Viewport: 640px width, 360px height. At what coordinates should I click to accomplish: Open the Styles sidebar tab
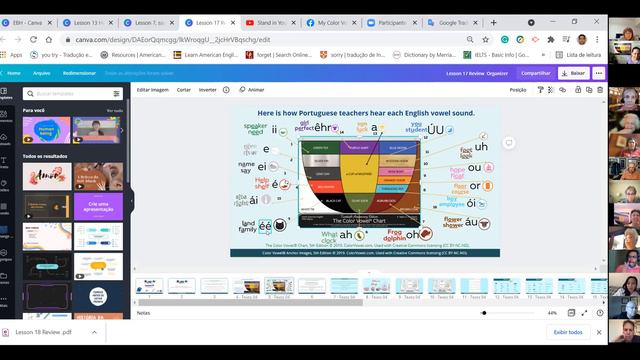[5, 186]
